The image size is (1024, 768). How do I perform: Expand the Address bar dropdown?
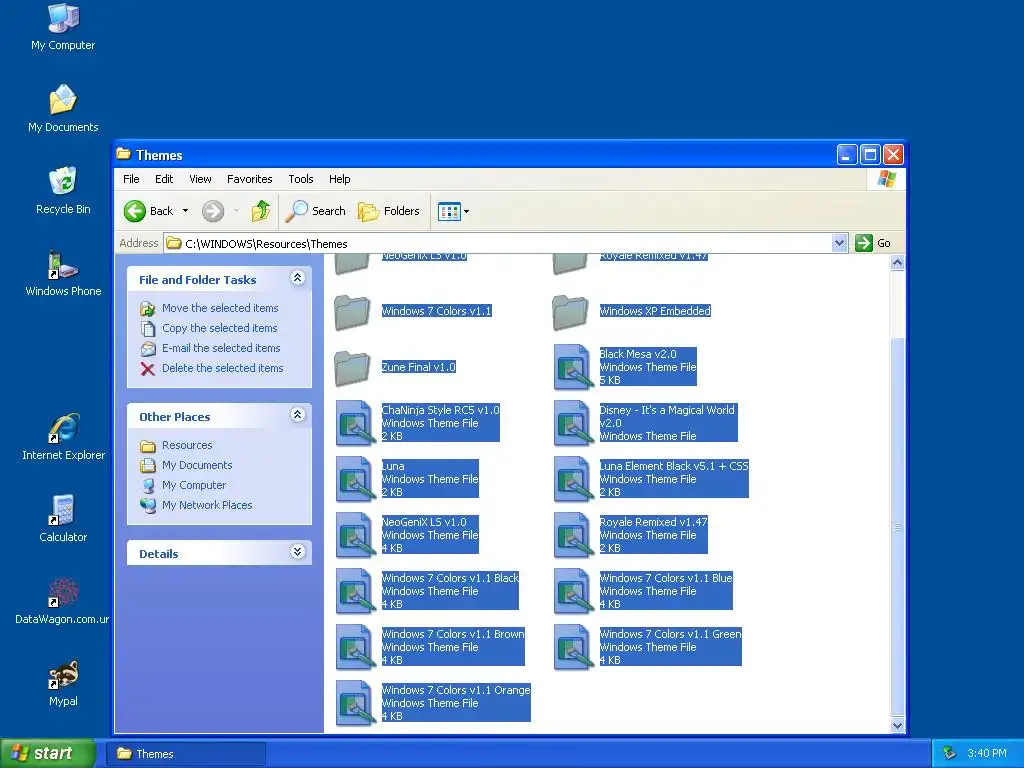click(840, 244)
